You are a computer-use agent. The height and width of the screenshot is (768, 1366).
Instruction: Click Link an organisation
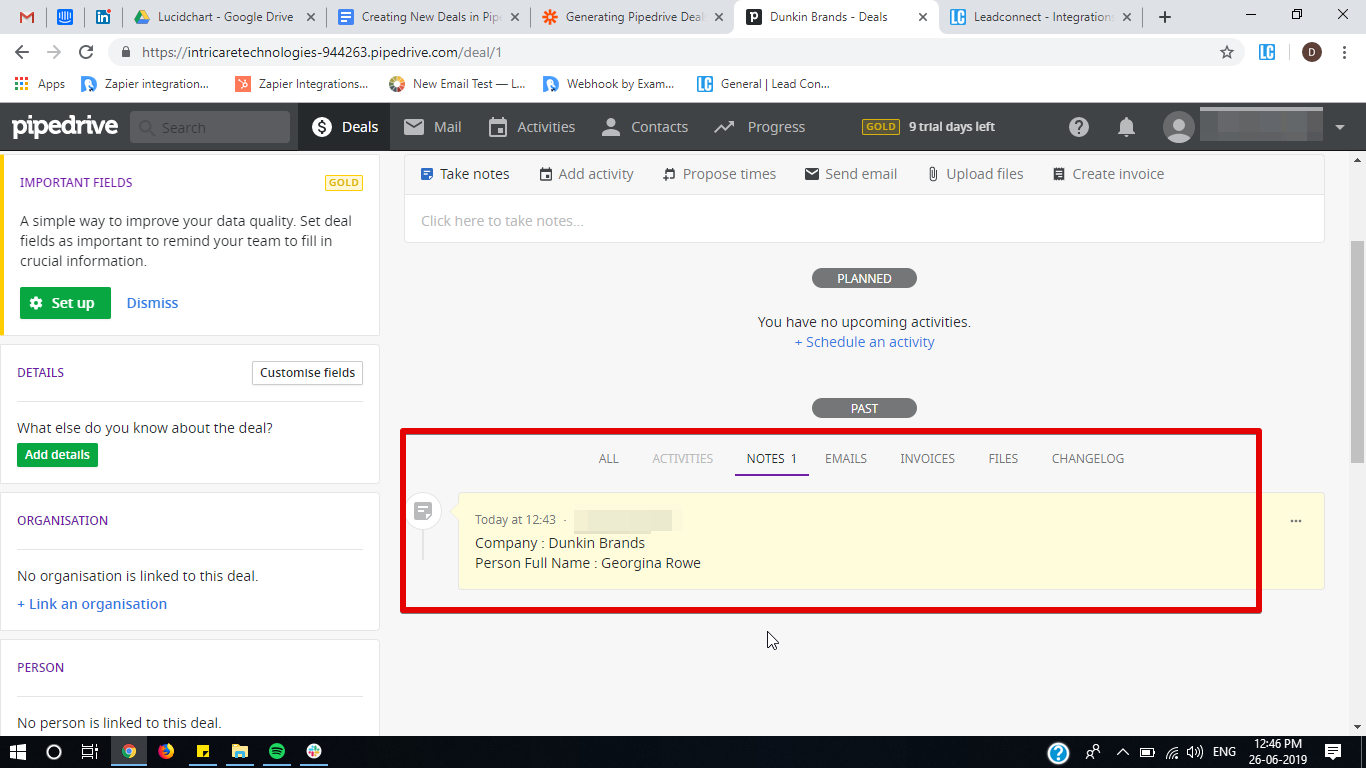(92, 604)
